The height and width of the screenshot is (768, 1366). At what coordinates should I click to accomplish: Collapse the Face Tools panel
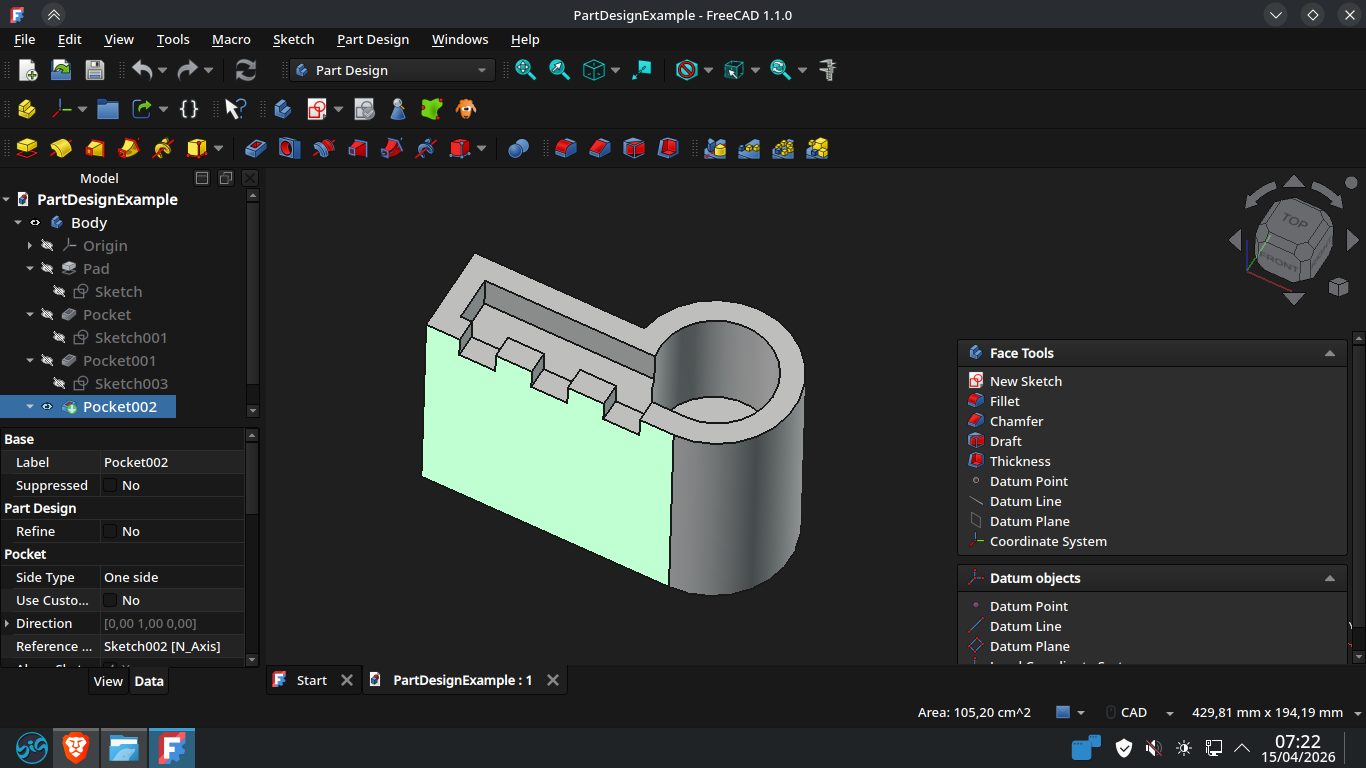[1329, 353]
